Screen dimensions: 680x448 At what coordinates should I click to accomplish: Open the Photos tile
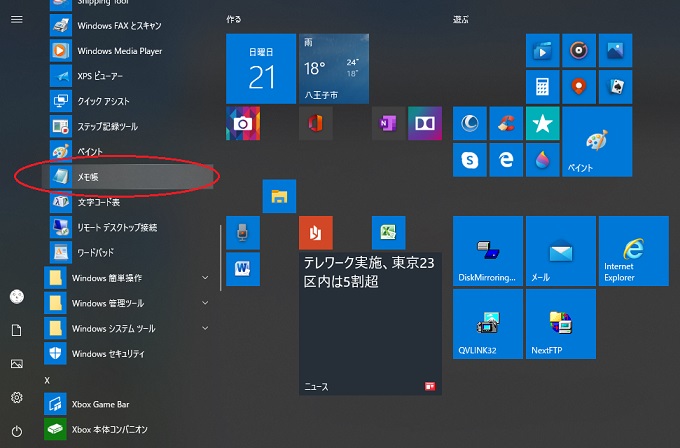(615, 50)
